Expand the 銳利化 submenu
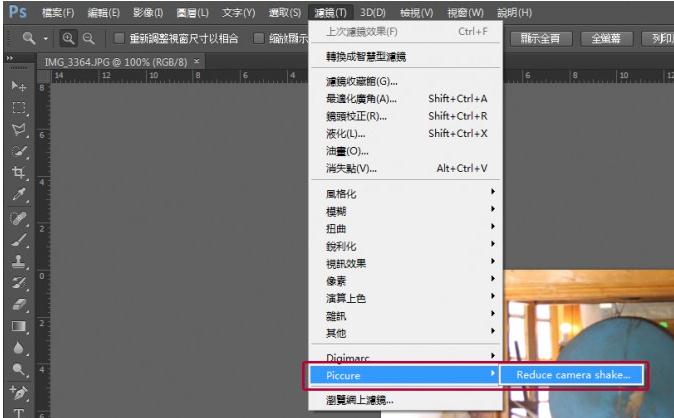674x418 pixels. point(406,246)
